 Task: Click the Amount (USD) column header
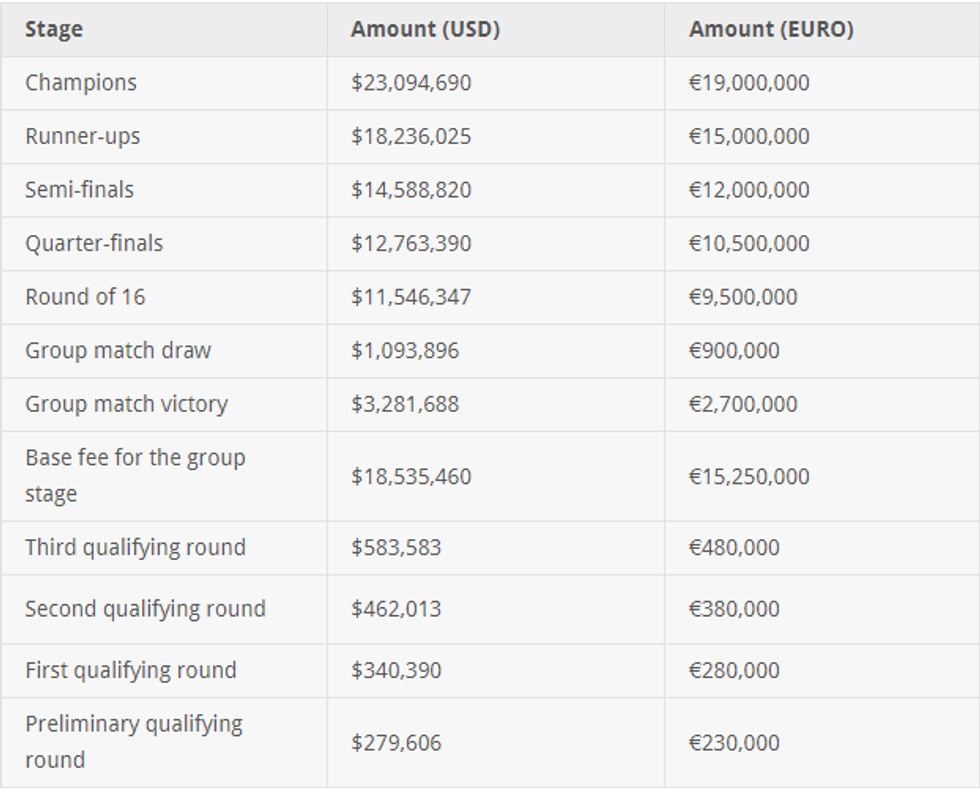click(425, 30)
